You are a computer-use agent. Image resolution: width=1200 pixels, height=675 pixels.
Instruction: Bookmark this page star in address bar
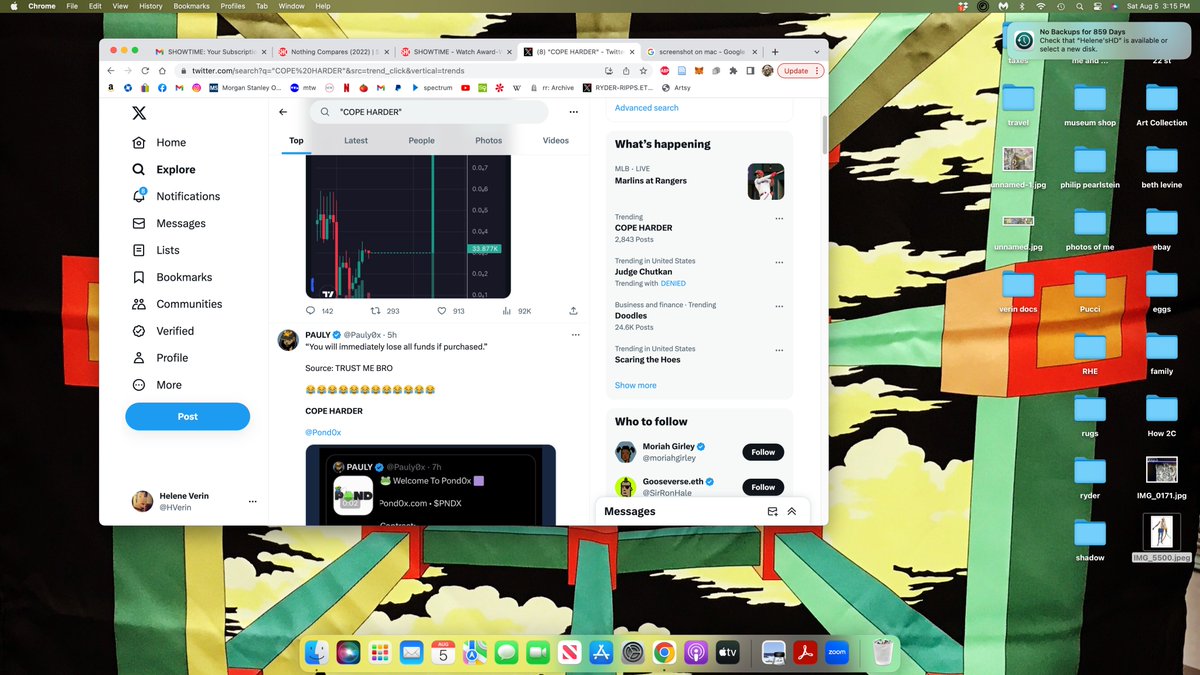643,71
